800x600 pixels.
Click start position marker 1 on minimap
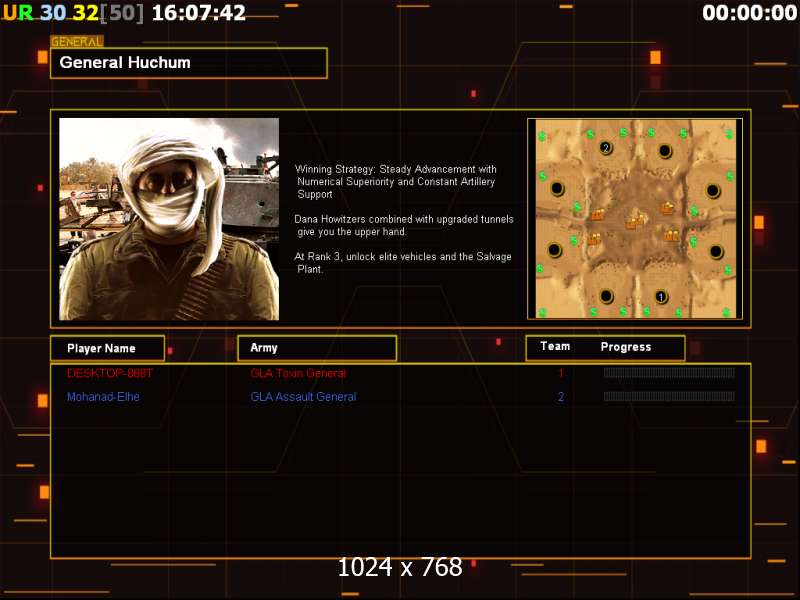tap(661, 297)
